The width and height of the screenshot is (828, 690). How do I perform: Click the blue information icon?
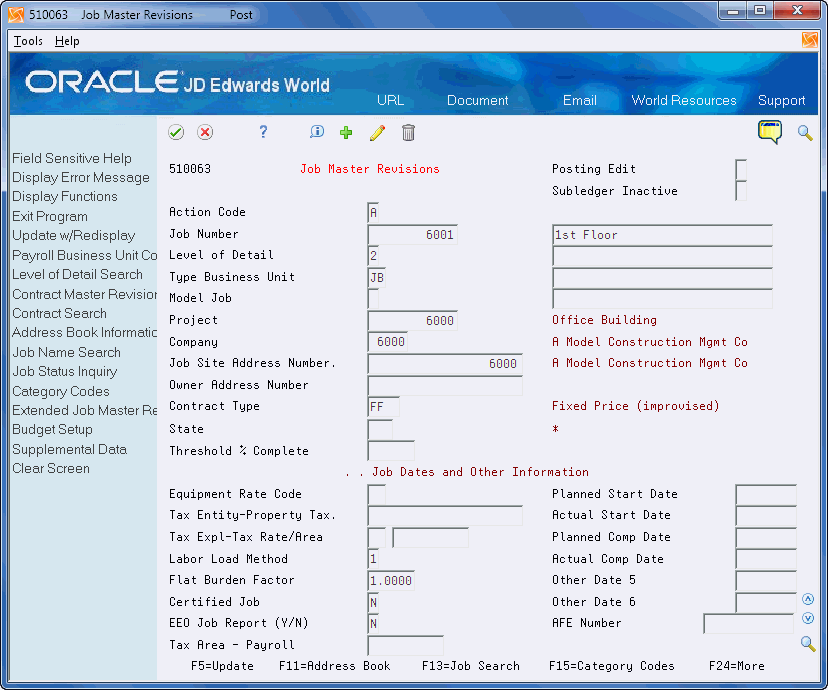(x=316, y=132)
